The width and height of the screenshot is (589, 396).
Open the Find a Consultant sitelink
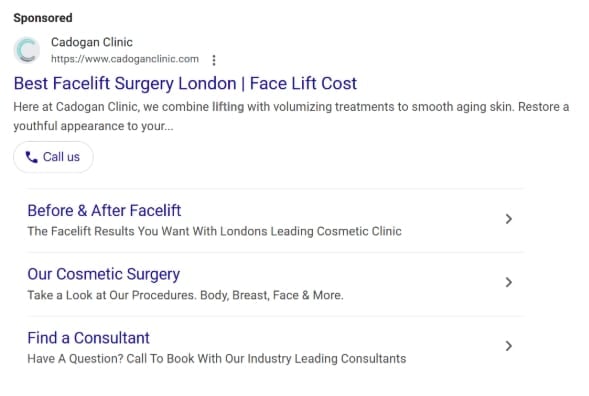coord(88,338)
